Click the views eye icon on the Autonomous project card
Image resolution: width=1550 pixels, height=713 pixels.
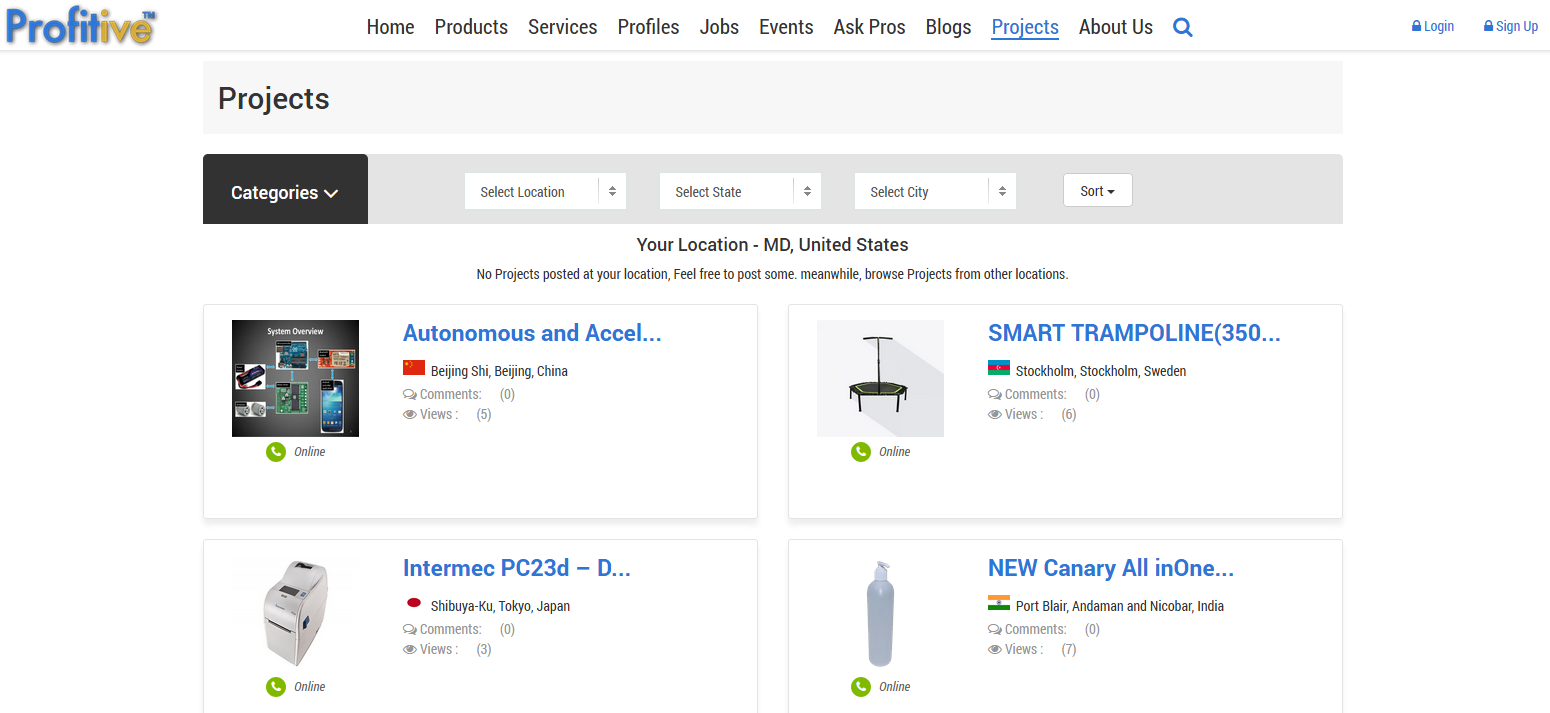pyautogui.click(x=409, y=414)
